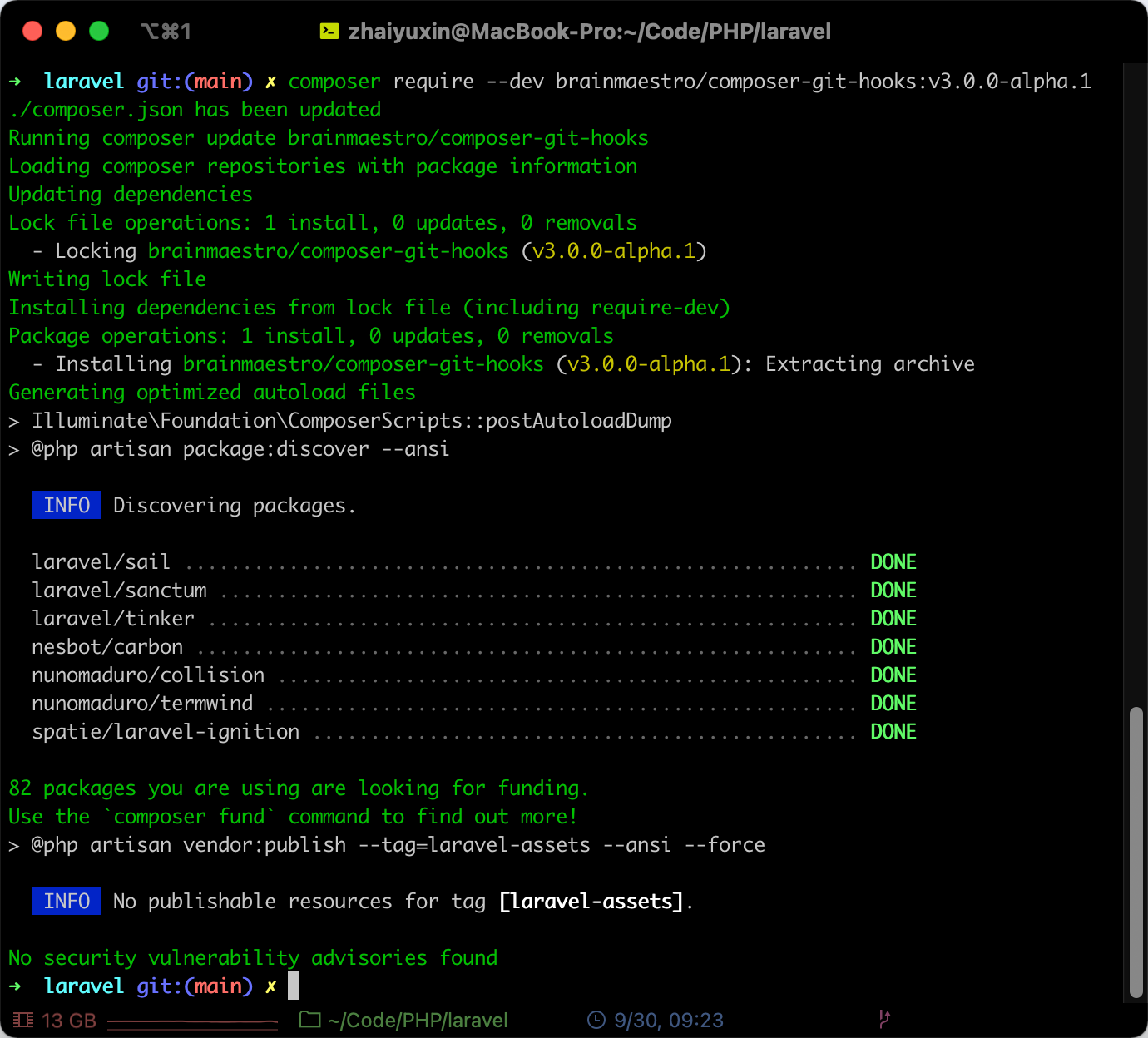Click DONE next to nesbot/carbon
Viewport: 1148px width, 1038px height.
(x=893, y=647)
